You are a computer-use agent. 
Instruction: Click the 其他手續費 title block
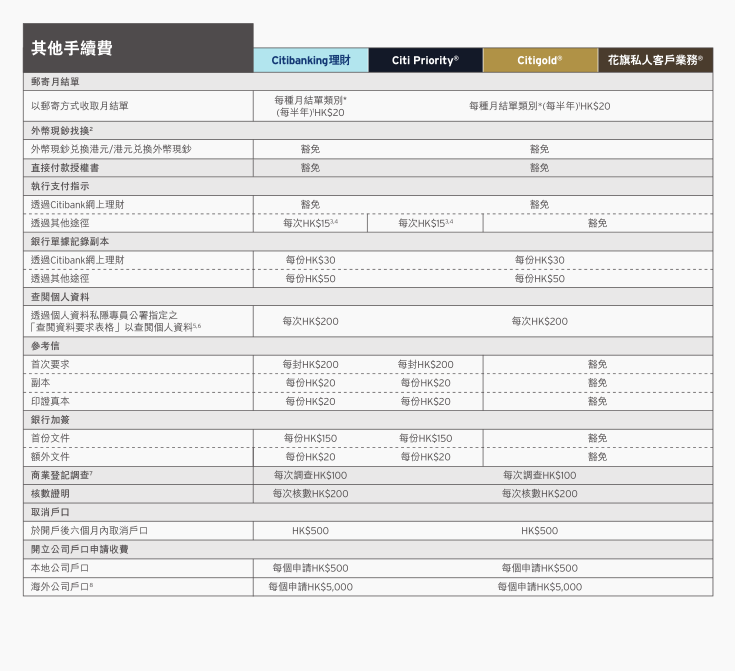click(x=72, y=48)
